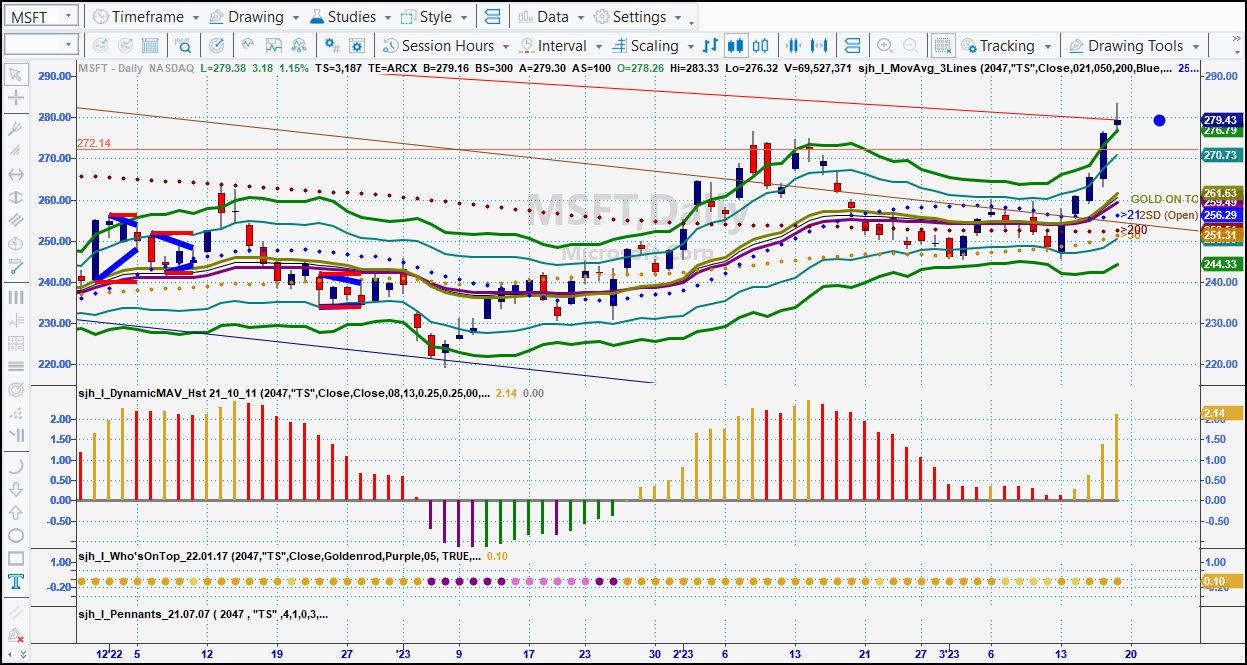
Task: Click the GOLD ON TOP chart annotation
Action: click(1164, 199)
